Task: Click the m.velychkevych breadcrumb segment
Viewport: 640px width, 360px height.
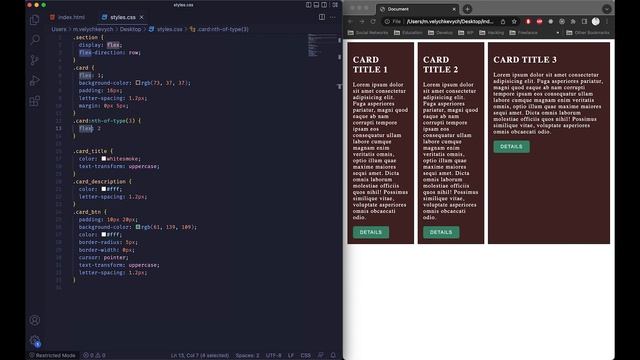Action: [x=93, y=29]
